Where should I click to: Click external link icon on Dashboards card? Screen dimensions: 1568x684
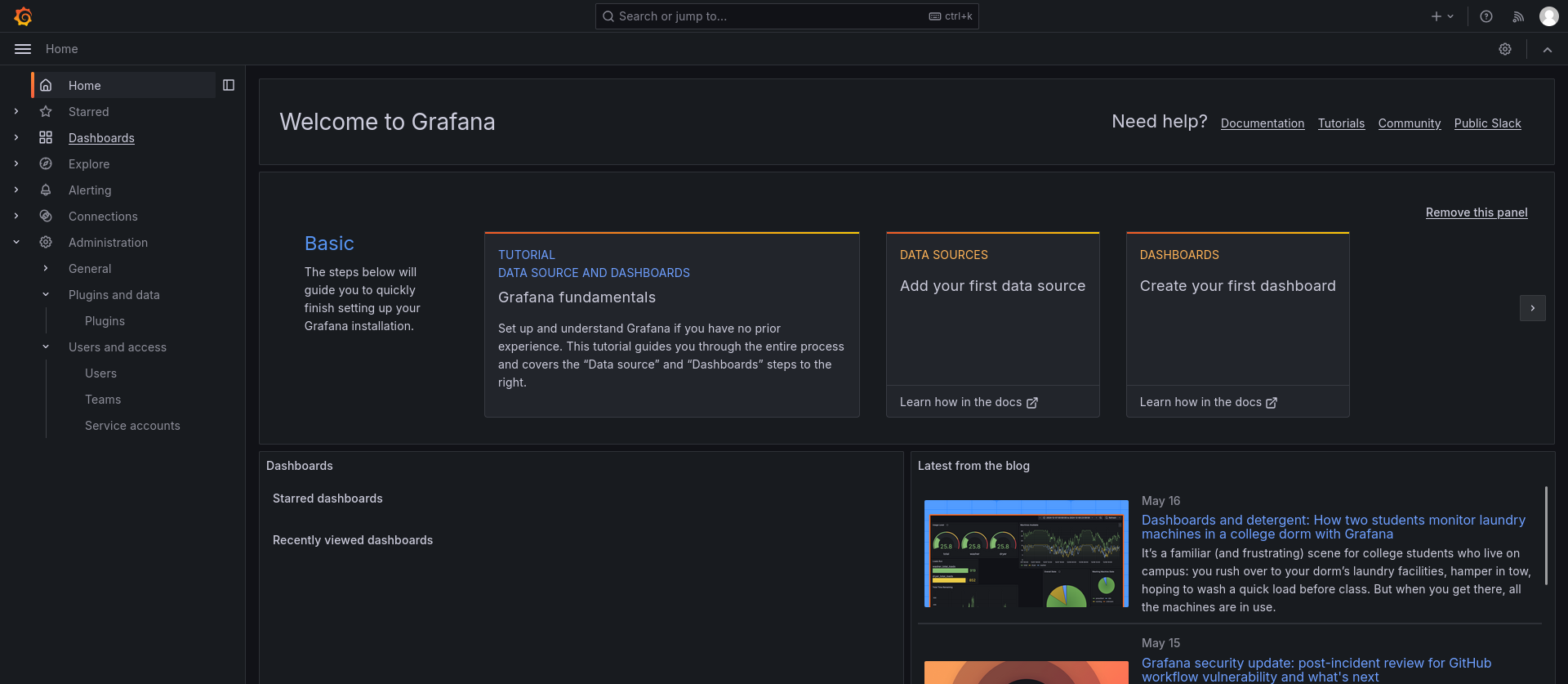[1272, 403]
